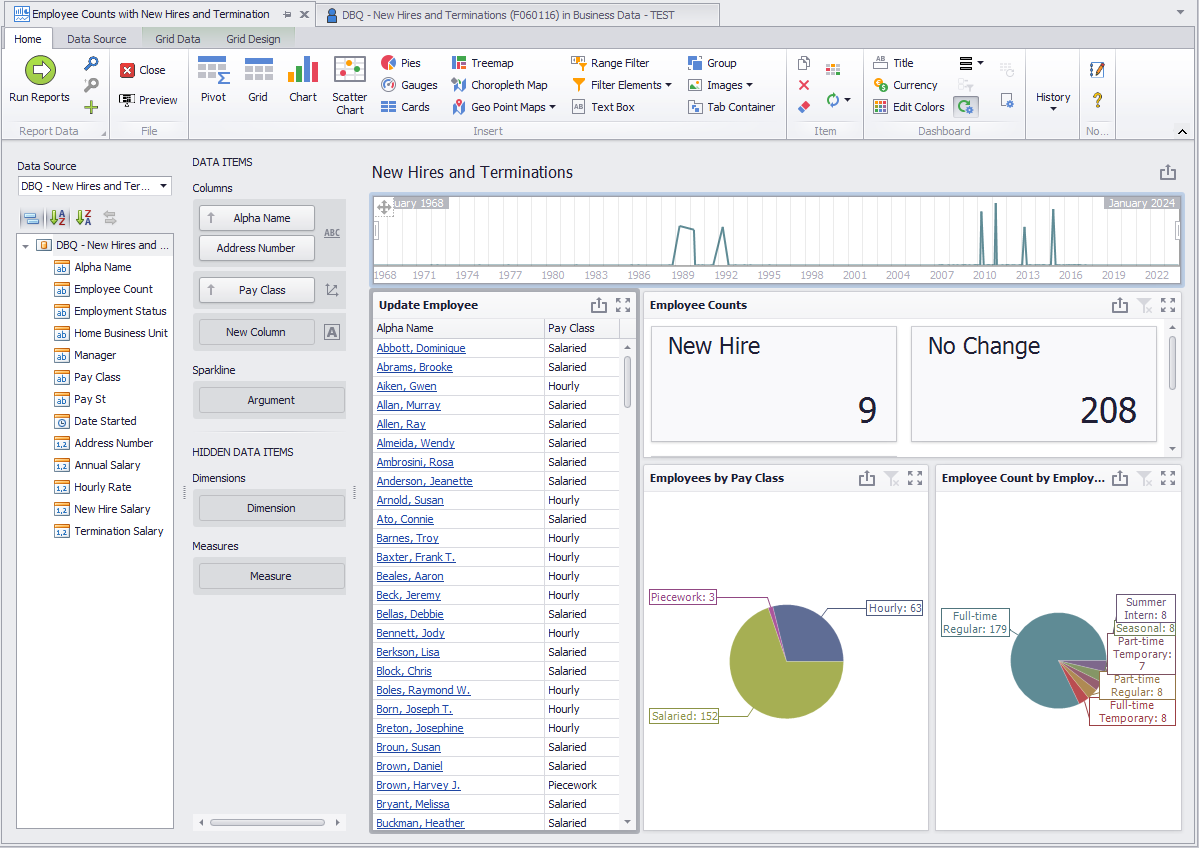Image resolution: width=1199 pixels, height=848 pixels.
Task: Click the sort A-Z ascending icon
Action: point(57,218)
